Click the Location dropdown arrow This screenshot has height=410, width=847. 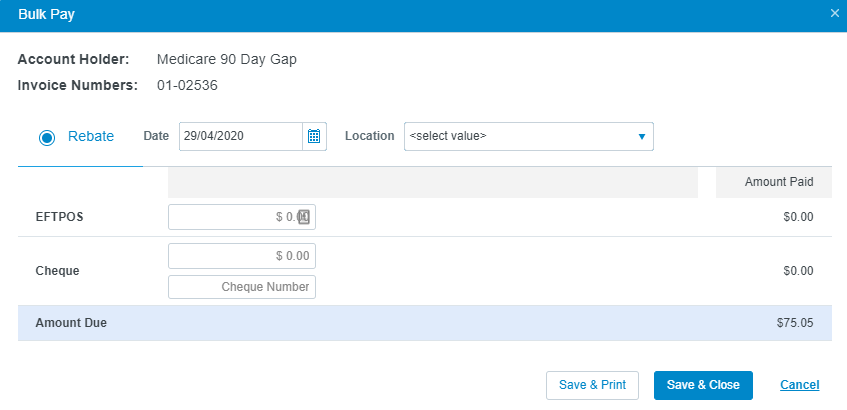click(642, 137)
